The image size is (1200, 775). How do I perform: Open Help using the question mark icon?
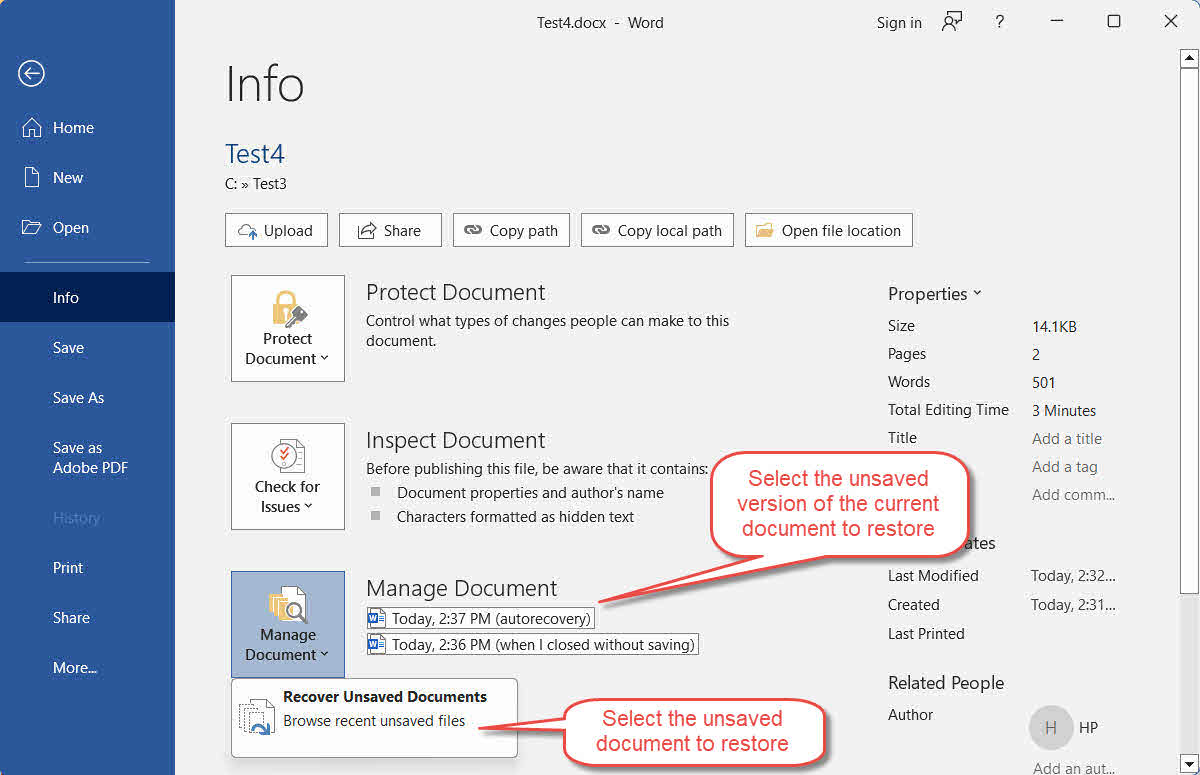1000,22
